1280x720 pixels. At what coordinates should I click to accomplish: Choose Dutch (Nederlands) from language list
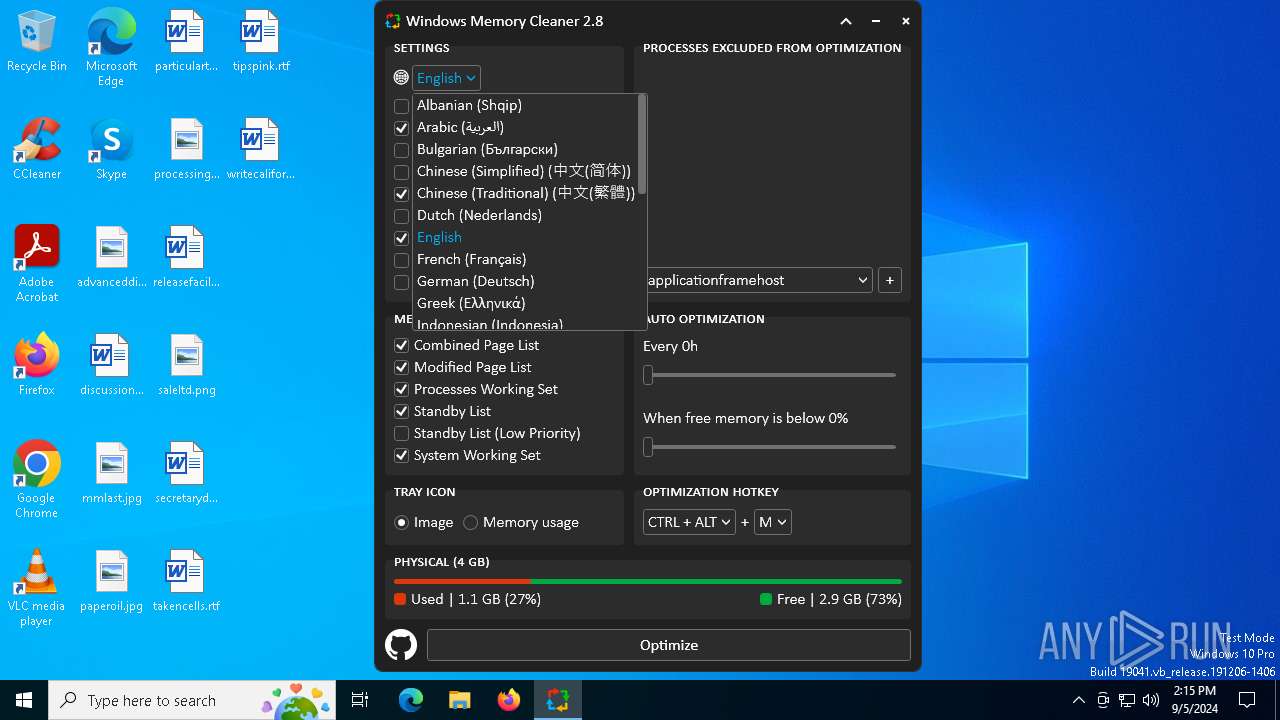(x=479, y=215)
